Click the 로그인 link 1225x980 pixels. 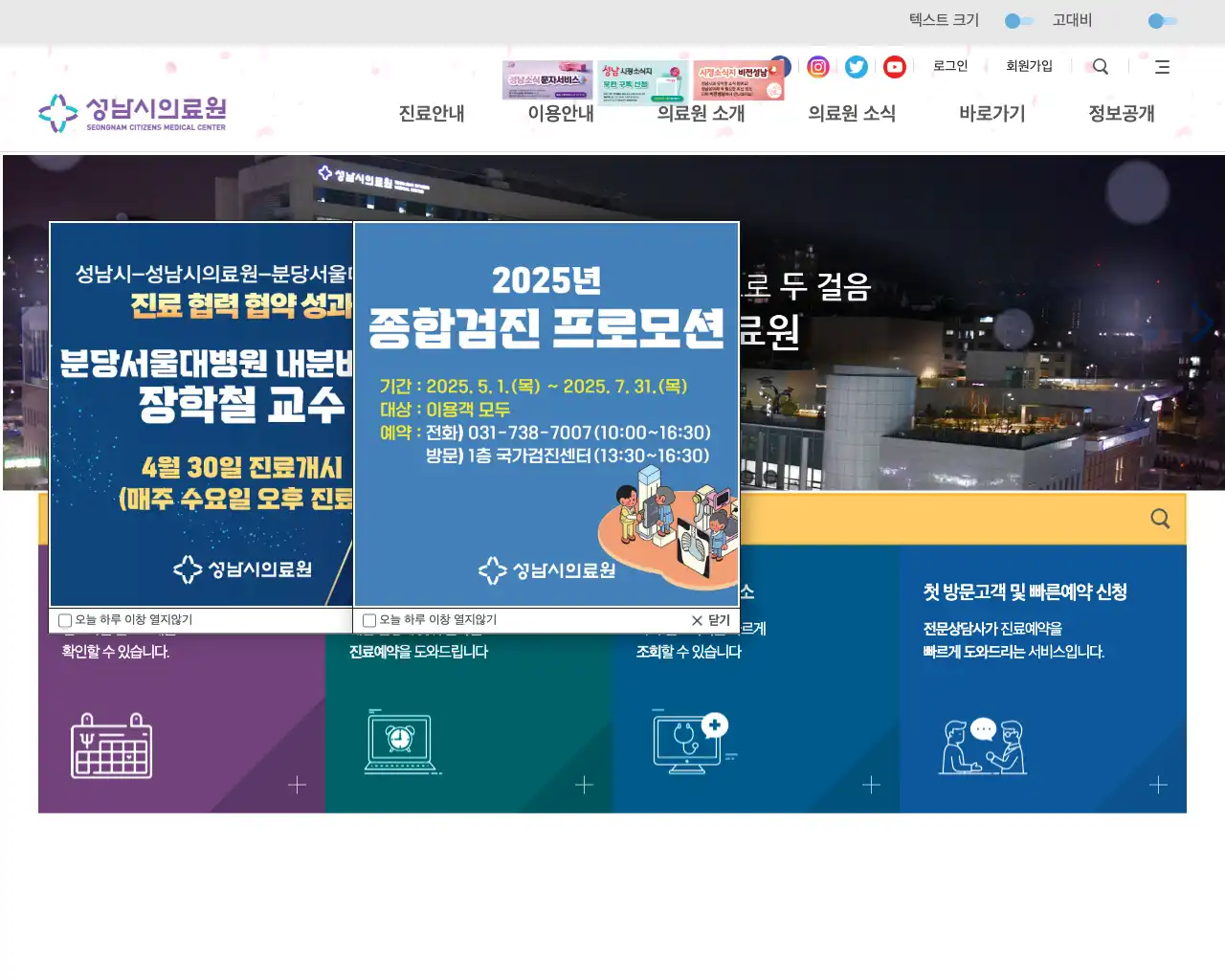click(x=950, y=66)
